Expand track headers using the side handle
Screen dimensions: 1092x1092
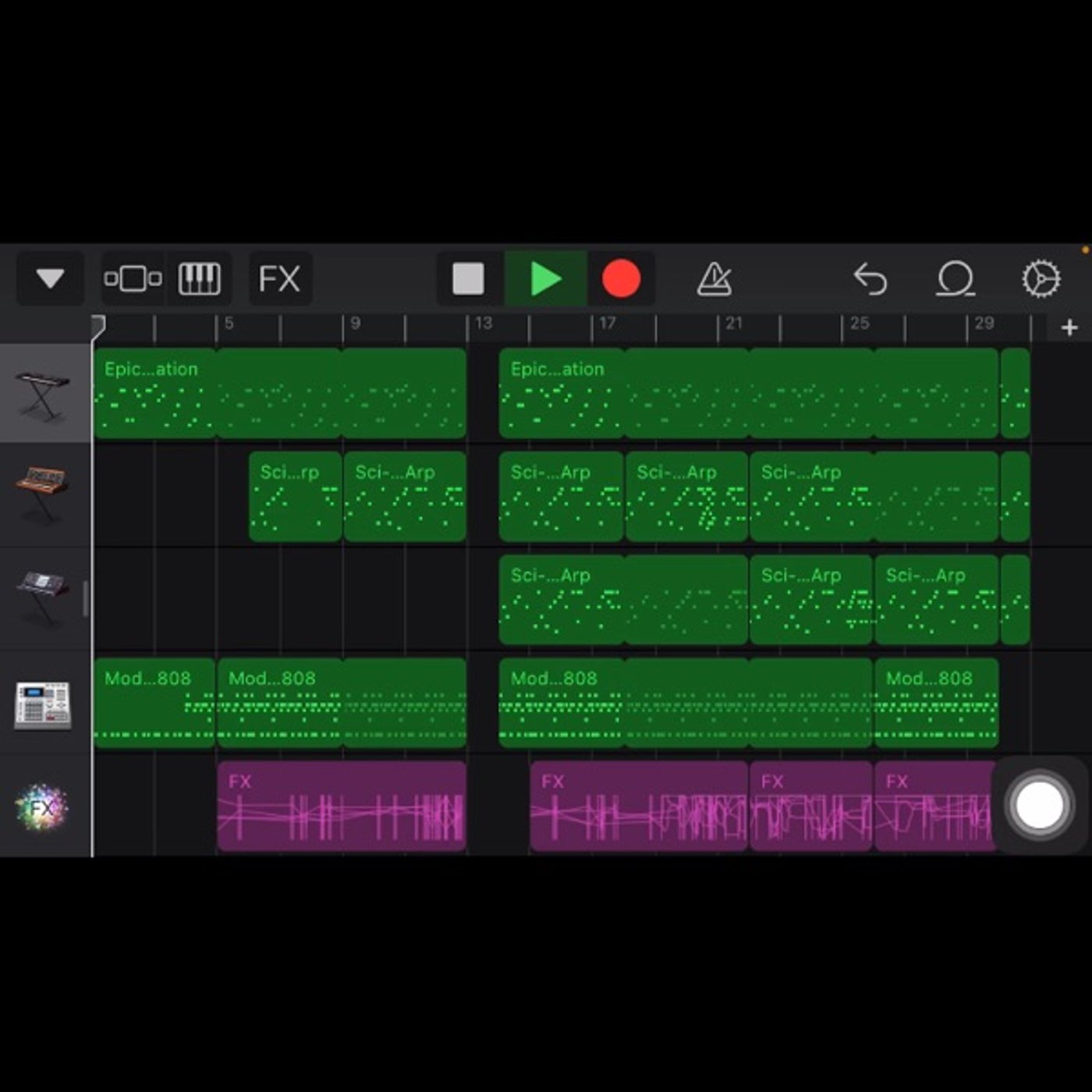[x=85, y=599]
